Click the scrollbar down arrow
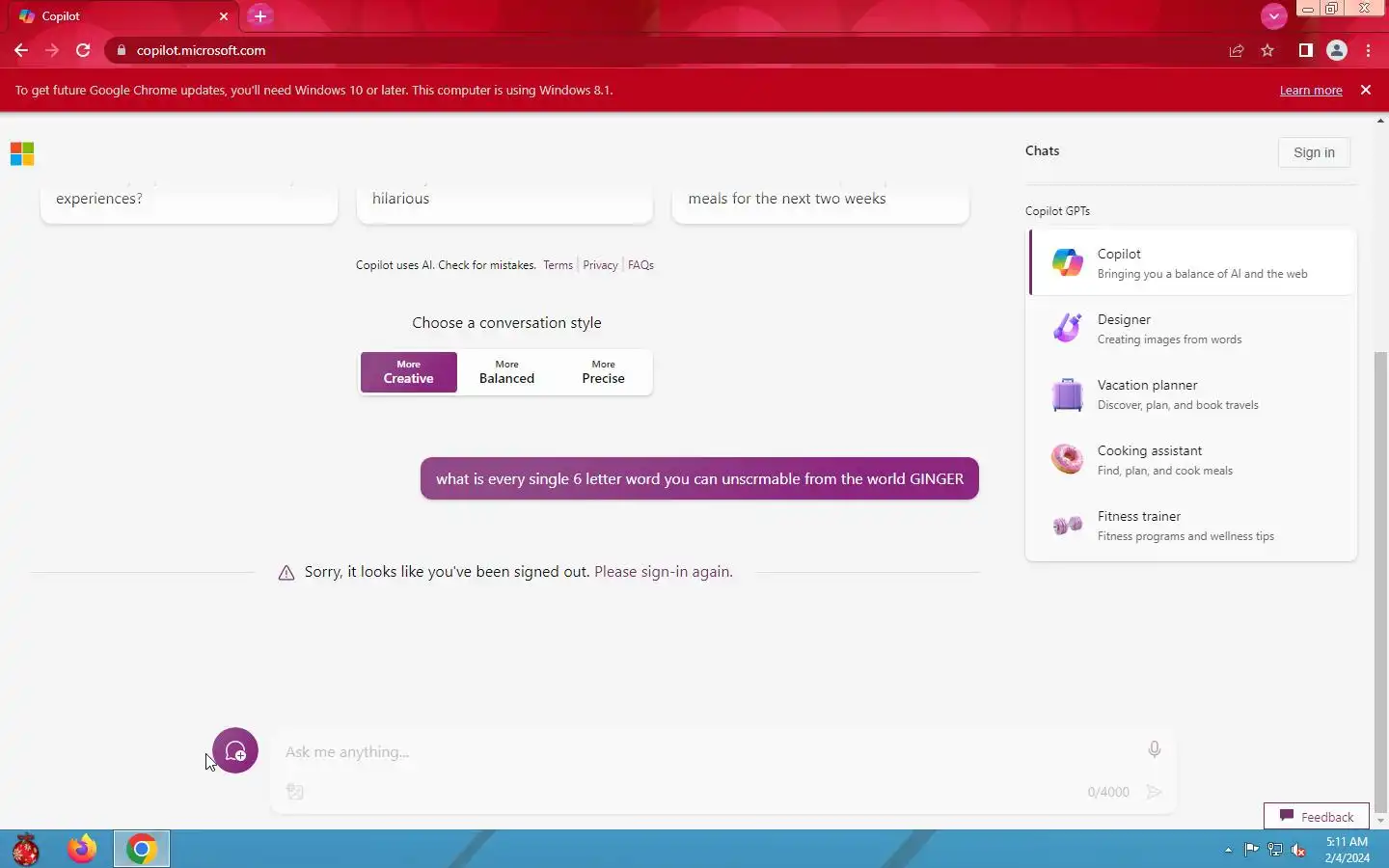Viewport: 1389px width, 868px height. [1380, 821]
